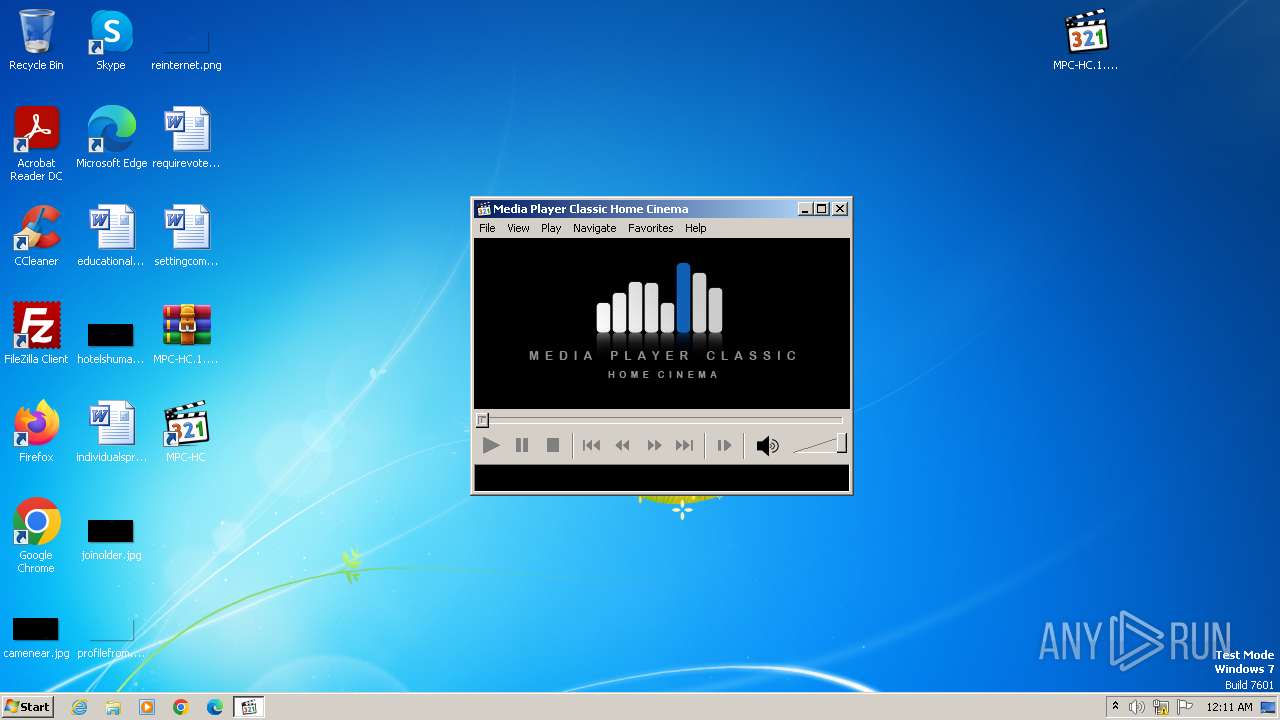
Task: Select the FileZilla Client shortcut
Action: (x=36, y=334)
